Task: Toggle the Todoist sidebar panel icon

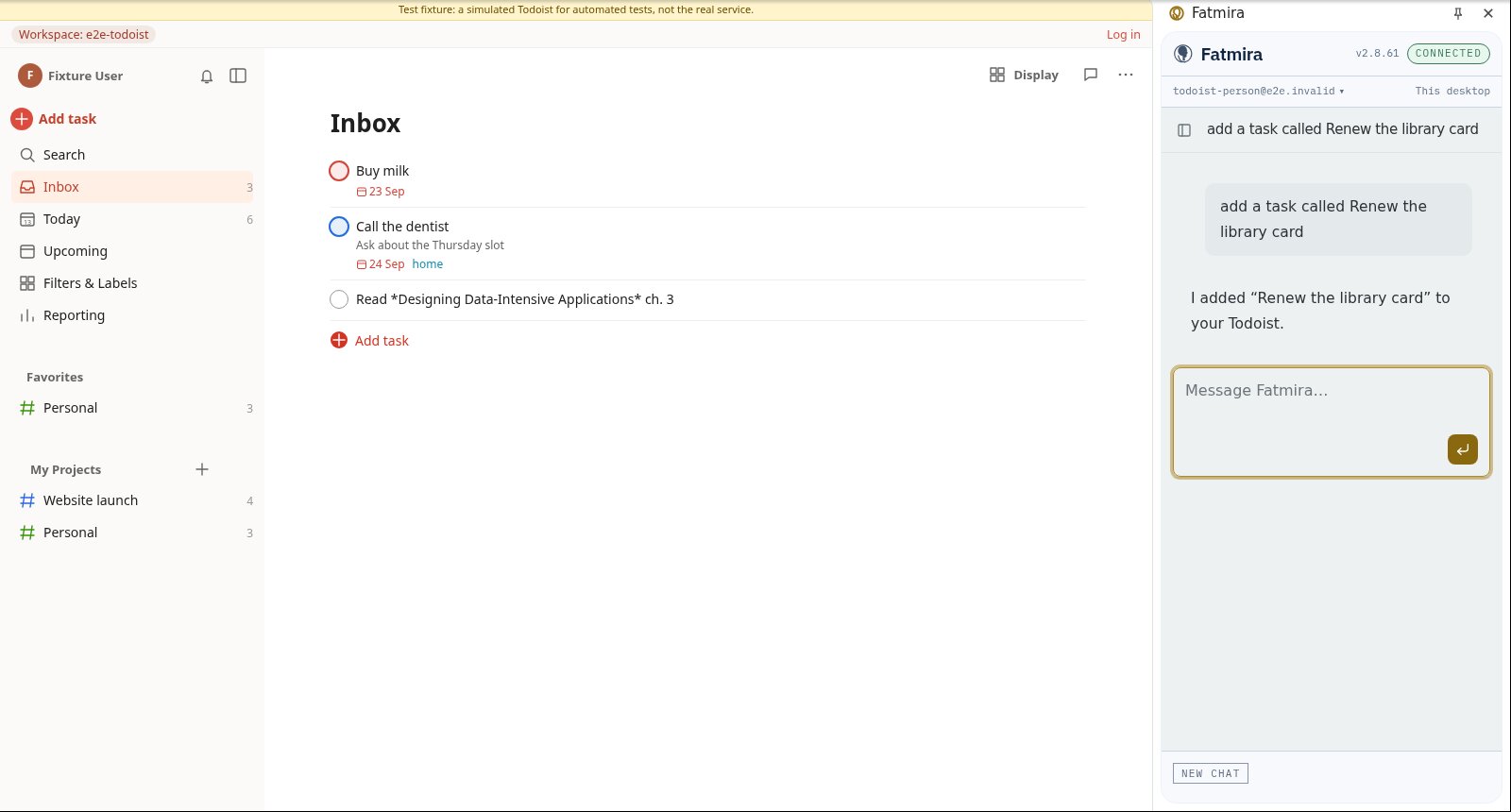Action: click(x=238, y=76)
